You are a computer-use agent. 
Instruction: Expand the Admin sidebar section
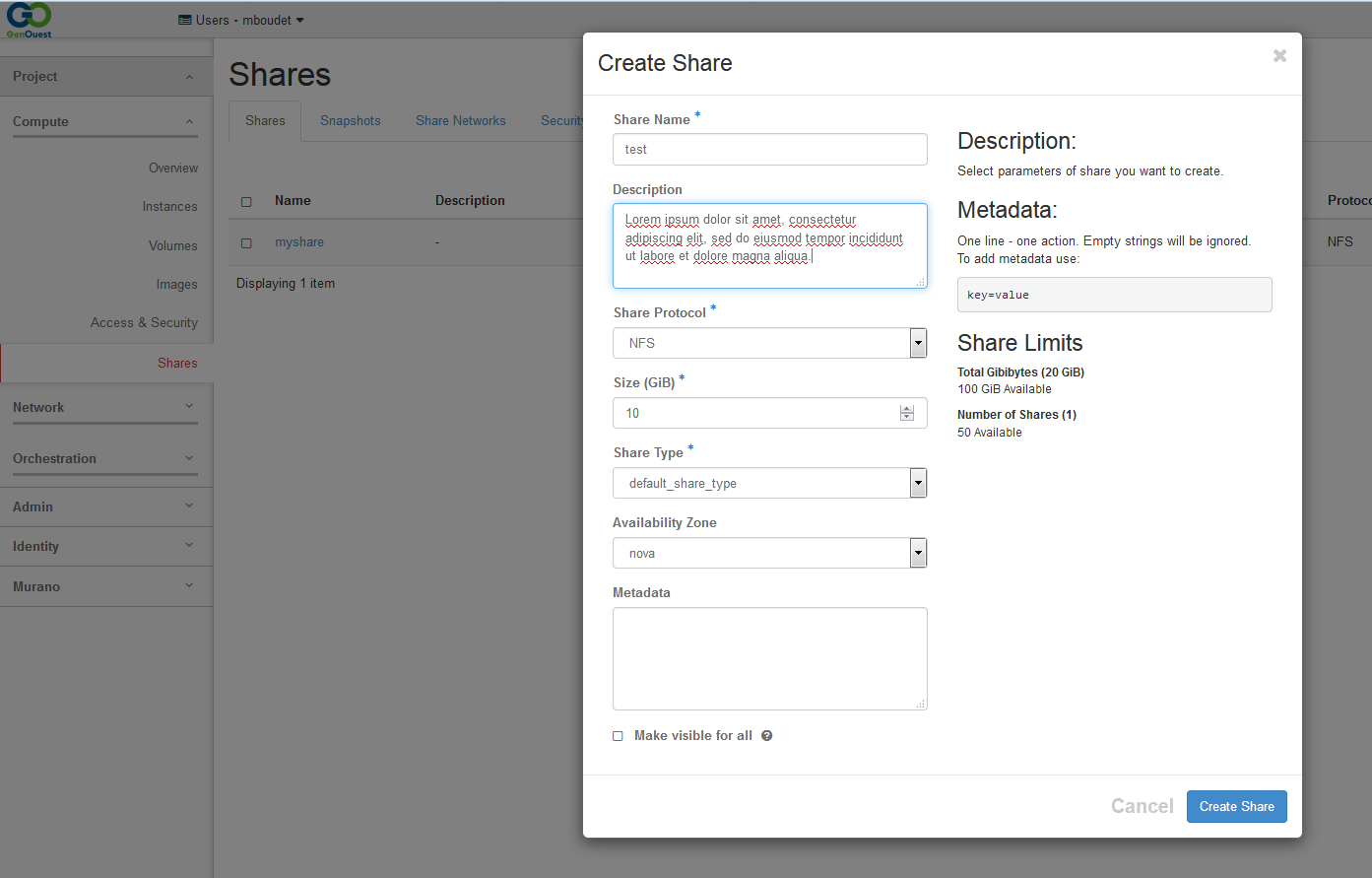pyautogui.click(x=106, y=507)
